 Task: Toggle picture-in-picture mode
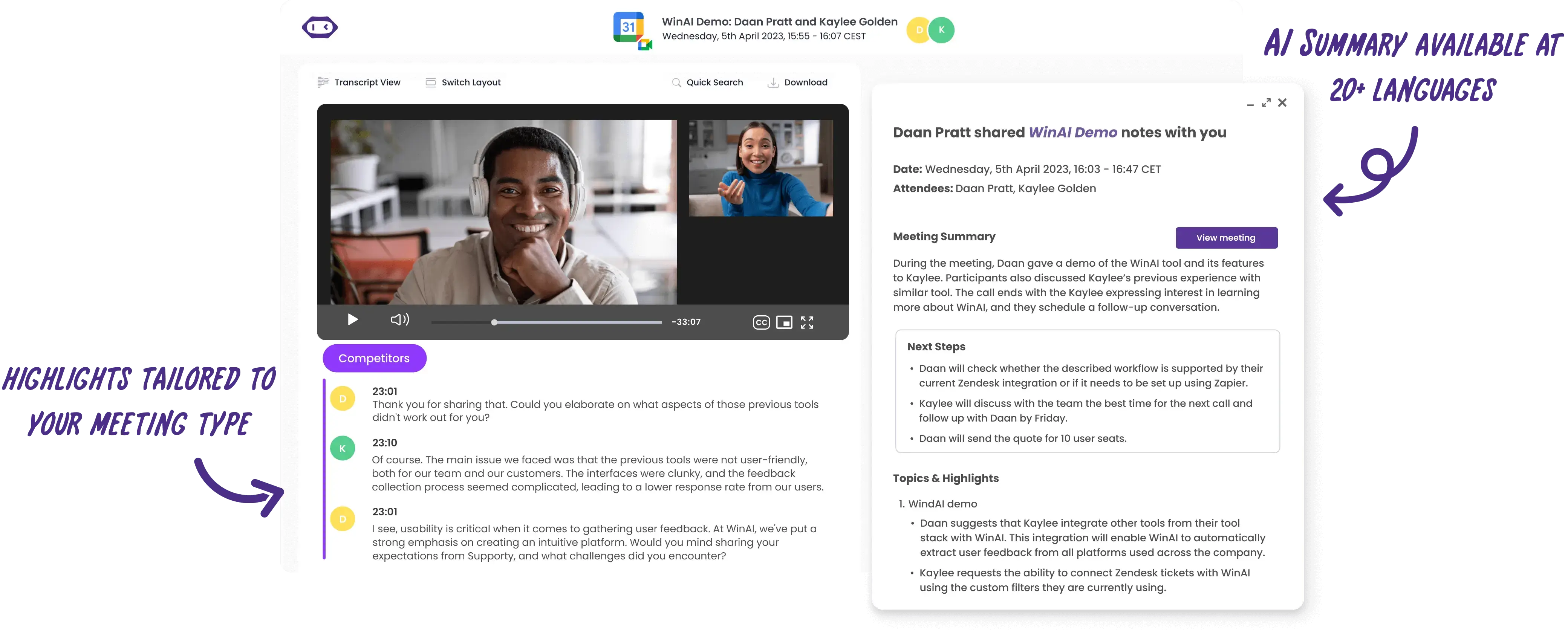tap(785, 322)
